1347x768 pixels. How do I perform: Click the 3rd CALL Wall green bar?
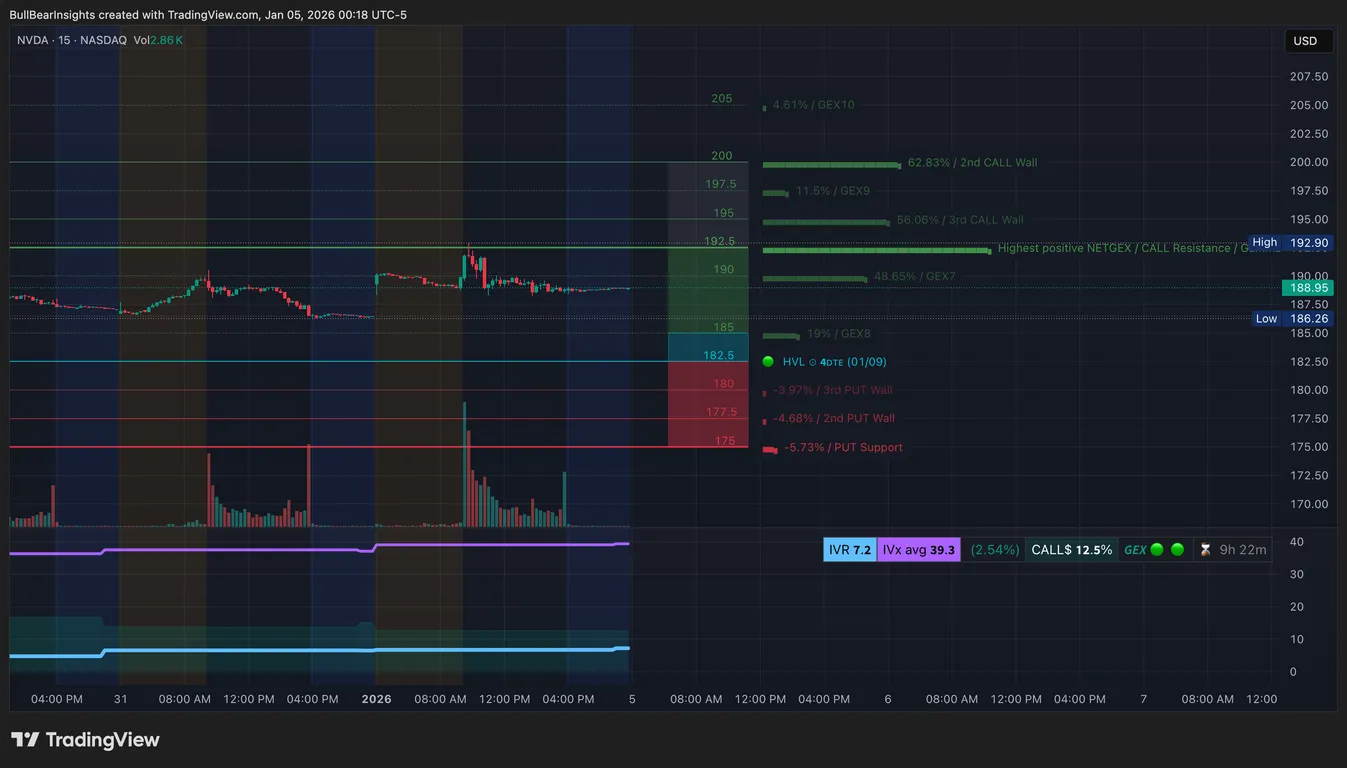(x=826, y=222)
